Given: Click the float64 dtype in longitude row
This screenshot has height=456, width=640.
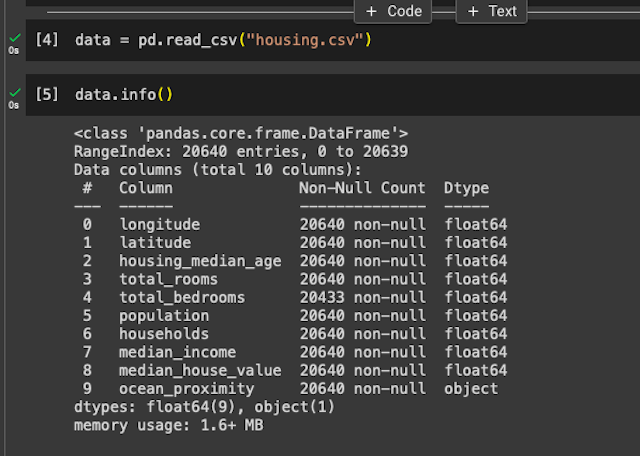Looking at the screenshot, I should [x=476, y=225].
